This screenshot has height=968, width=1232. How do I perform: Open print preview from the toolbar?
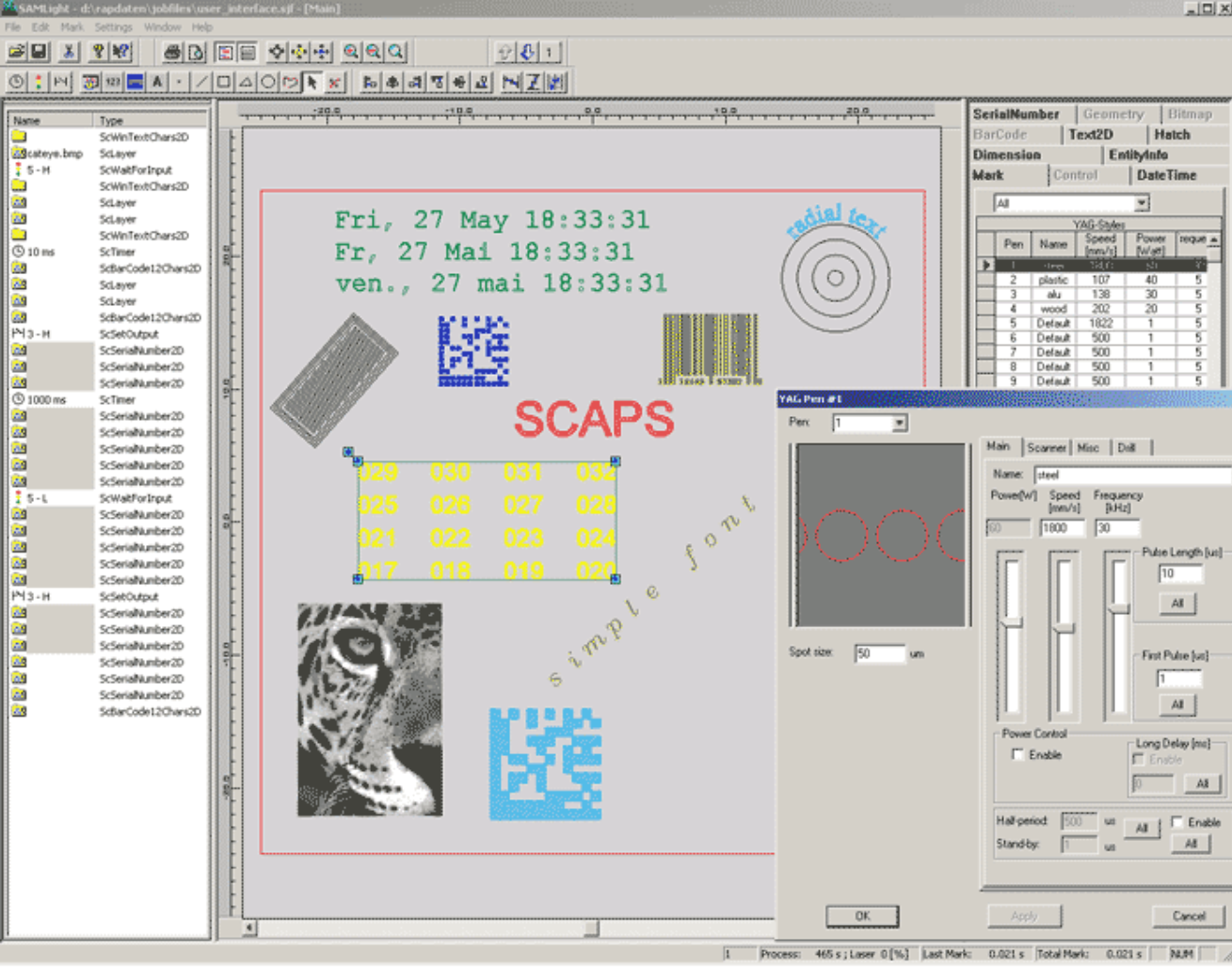[x=196, y=52]
